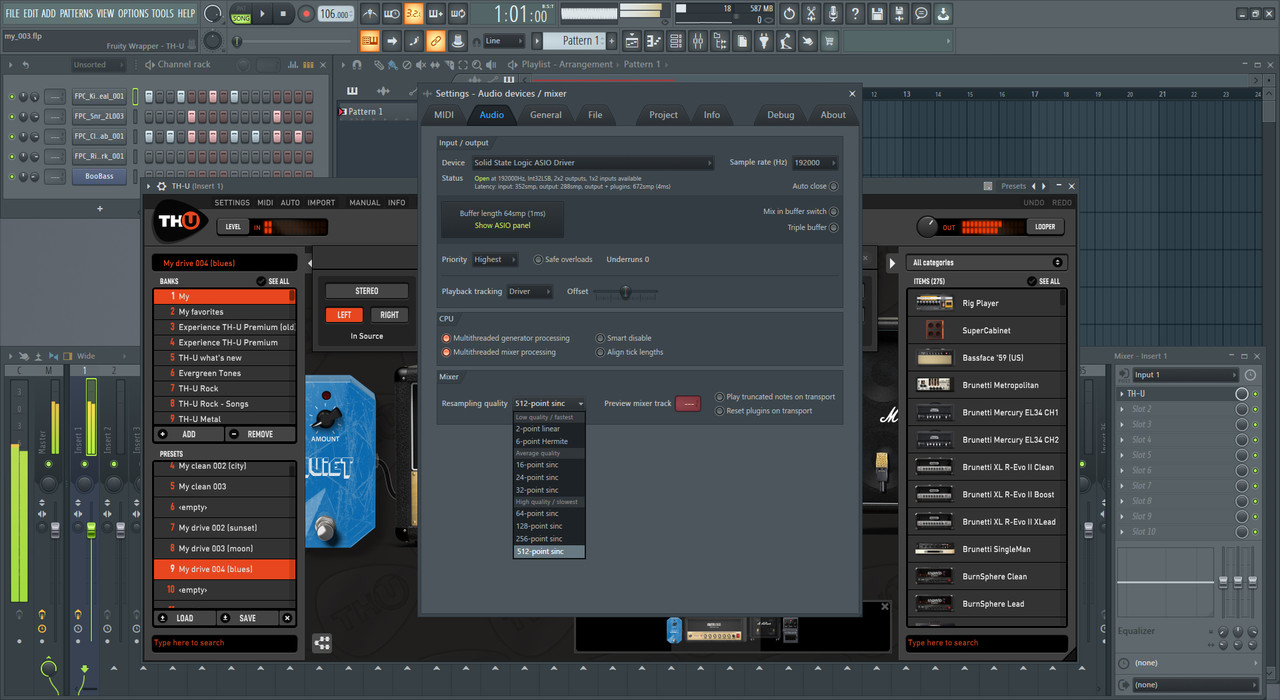Click the tempo 106.000 field
Screen dimensions: 1280x700
click(335, 15)
